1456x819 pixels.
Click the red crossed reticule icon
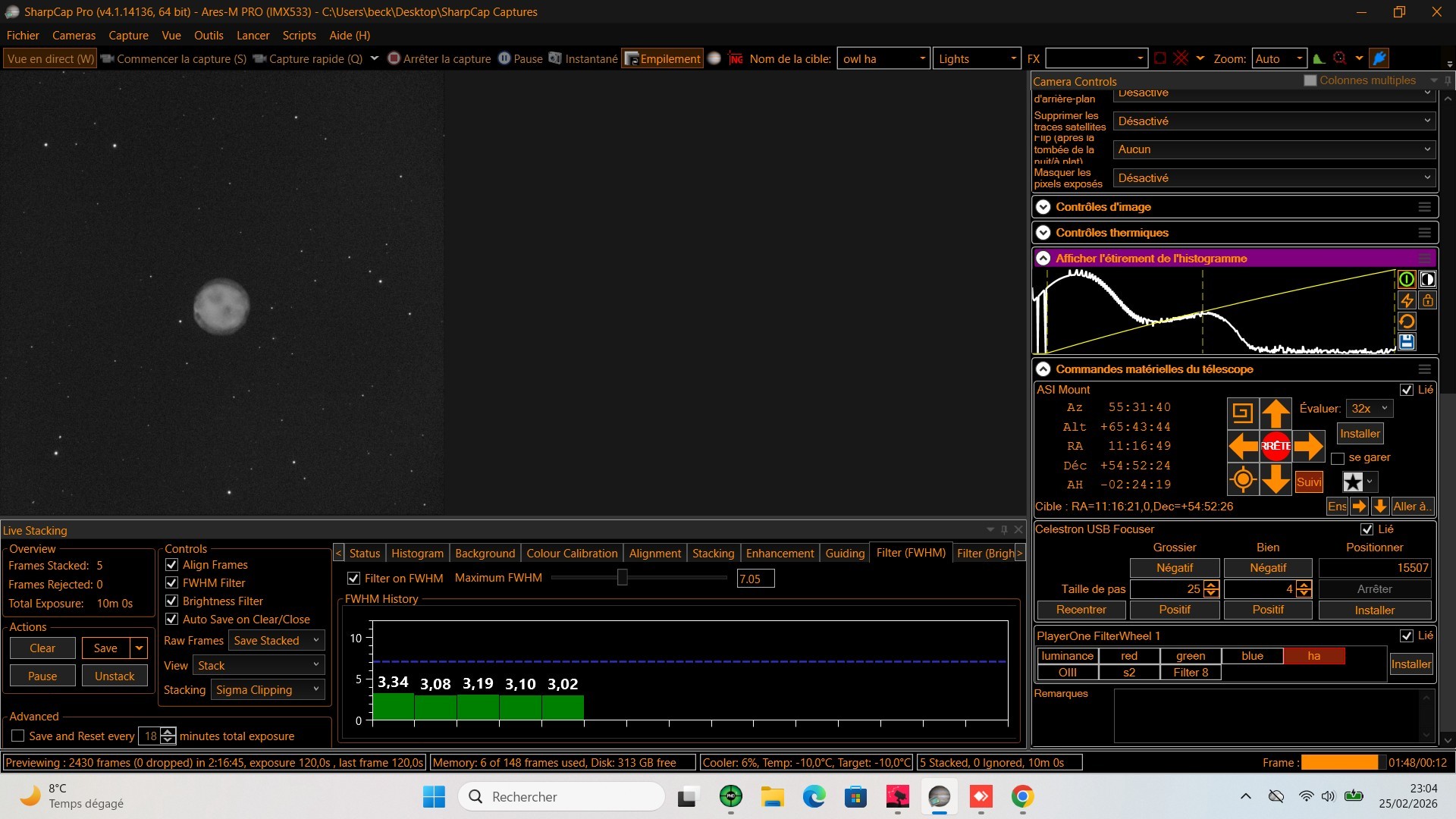(x=1181, y=58)
